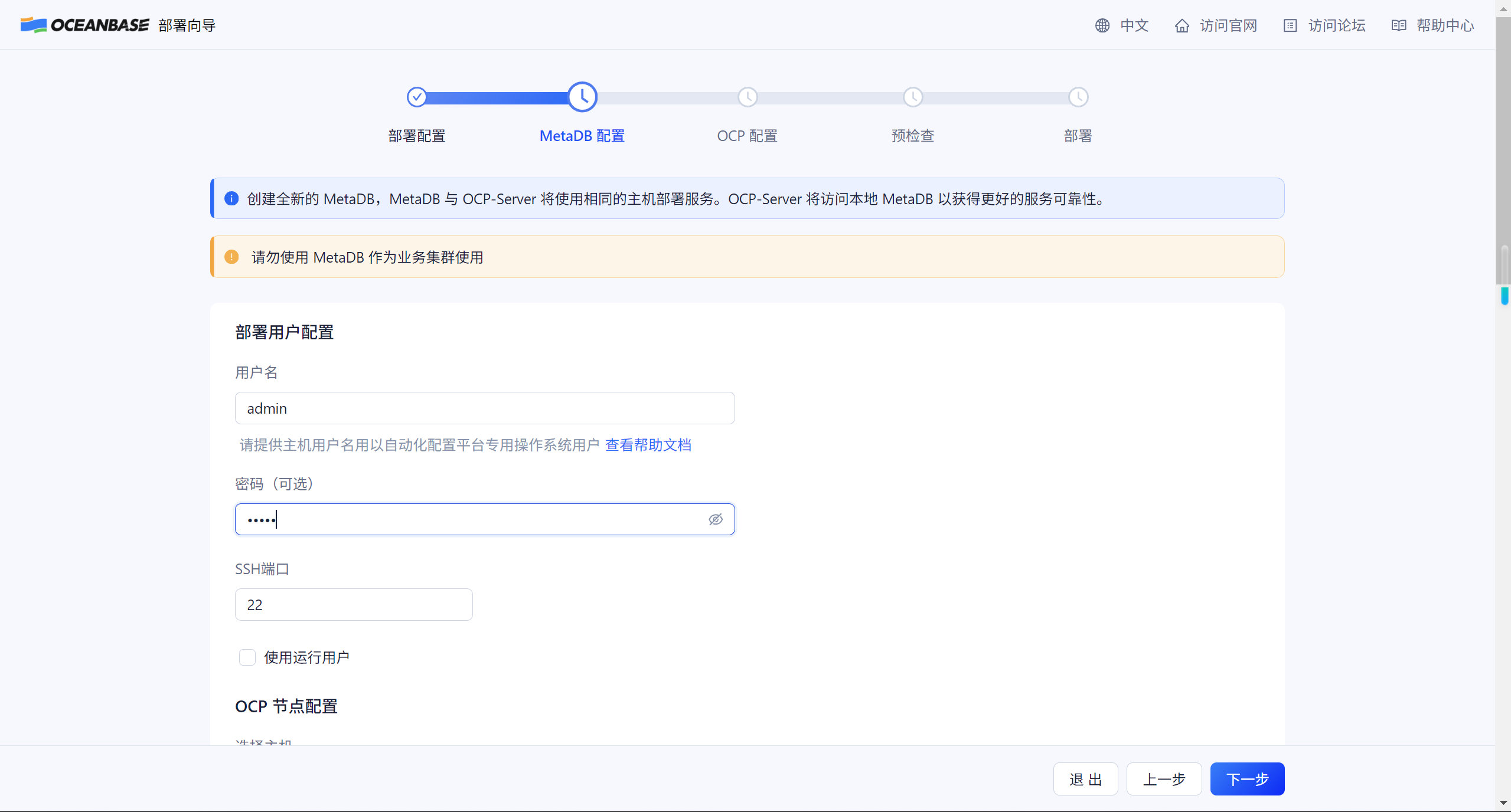This screenshot has height=812, width=1511.
Task: Click the 下一步 button
Action: tap(1247, 779)
